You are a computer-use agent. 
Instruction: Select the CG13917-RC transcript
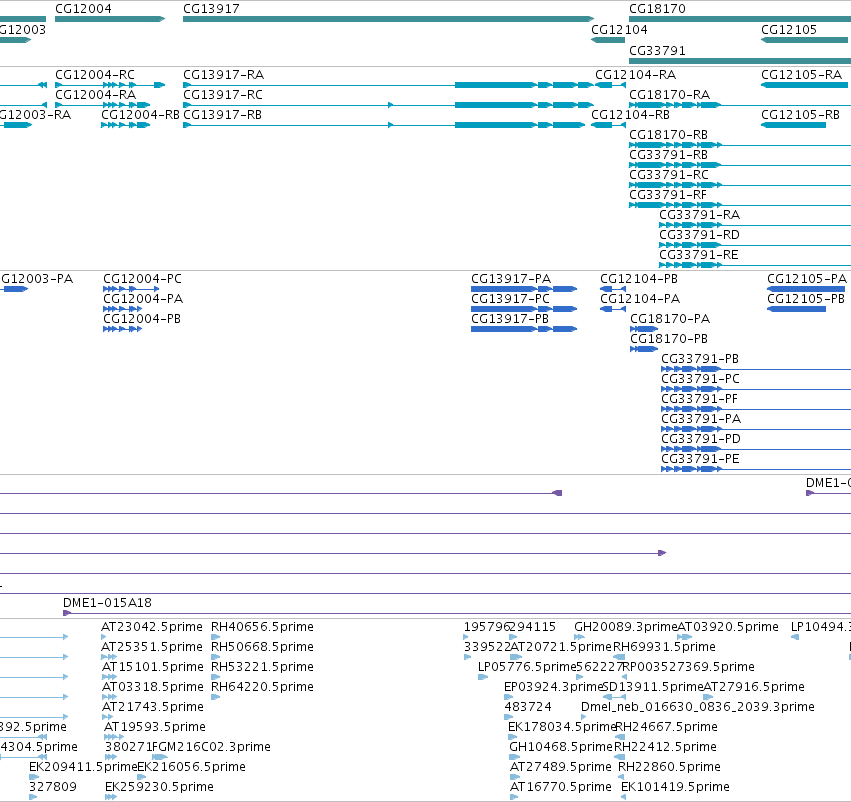tap(223, 94)
